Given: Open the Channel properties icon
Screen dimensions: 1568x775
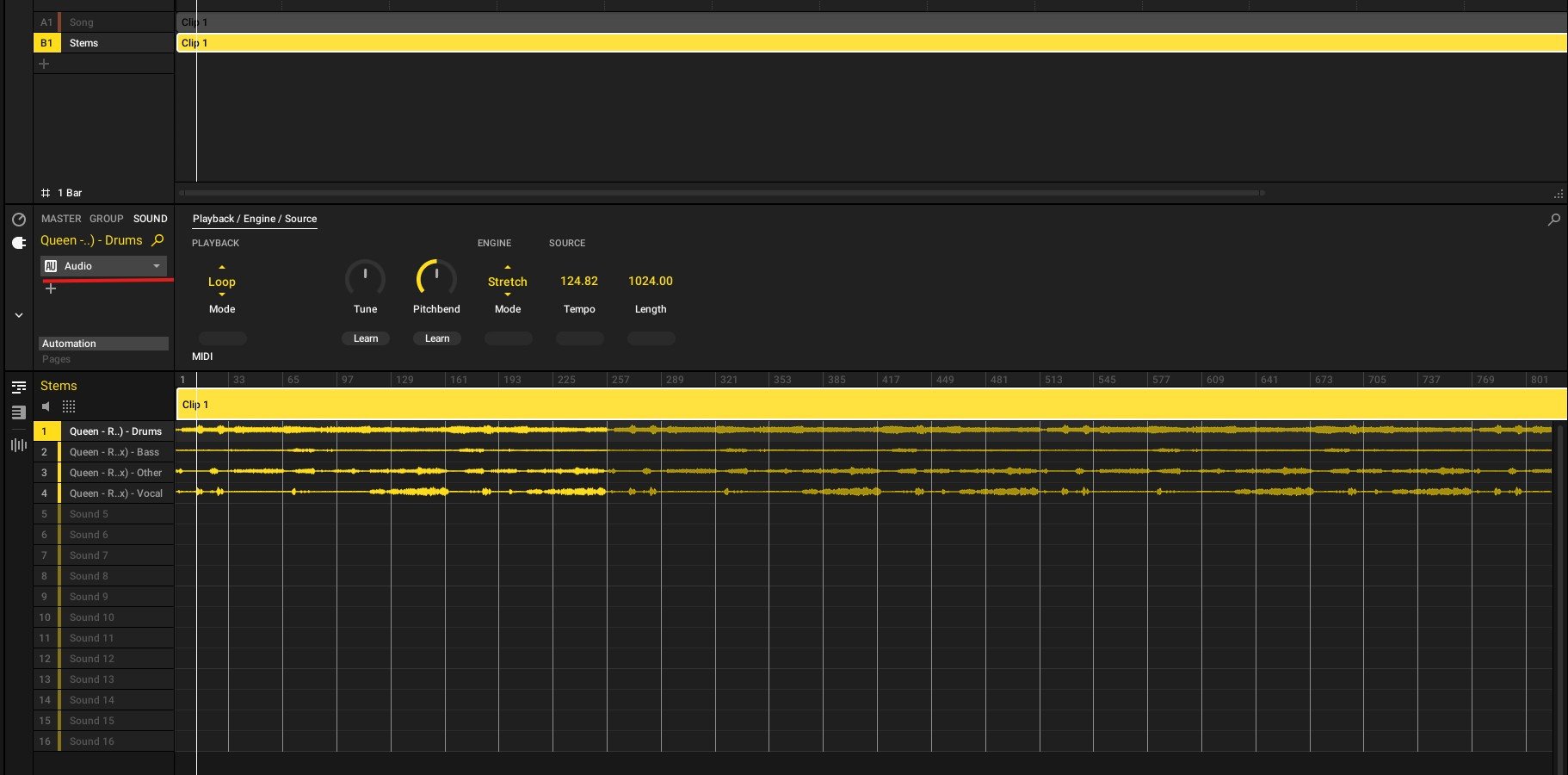Looking at the screenshot, I should (19, 220).
